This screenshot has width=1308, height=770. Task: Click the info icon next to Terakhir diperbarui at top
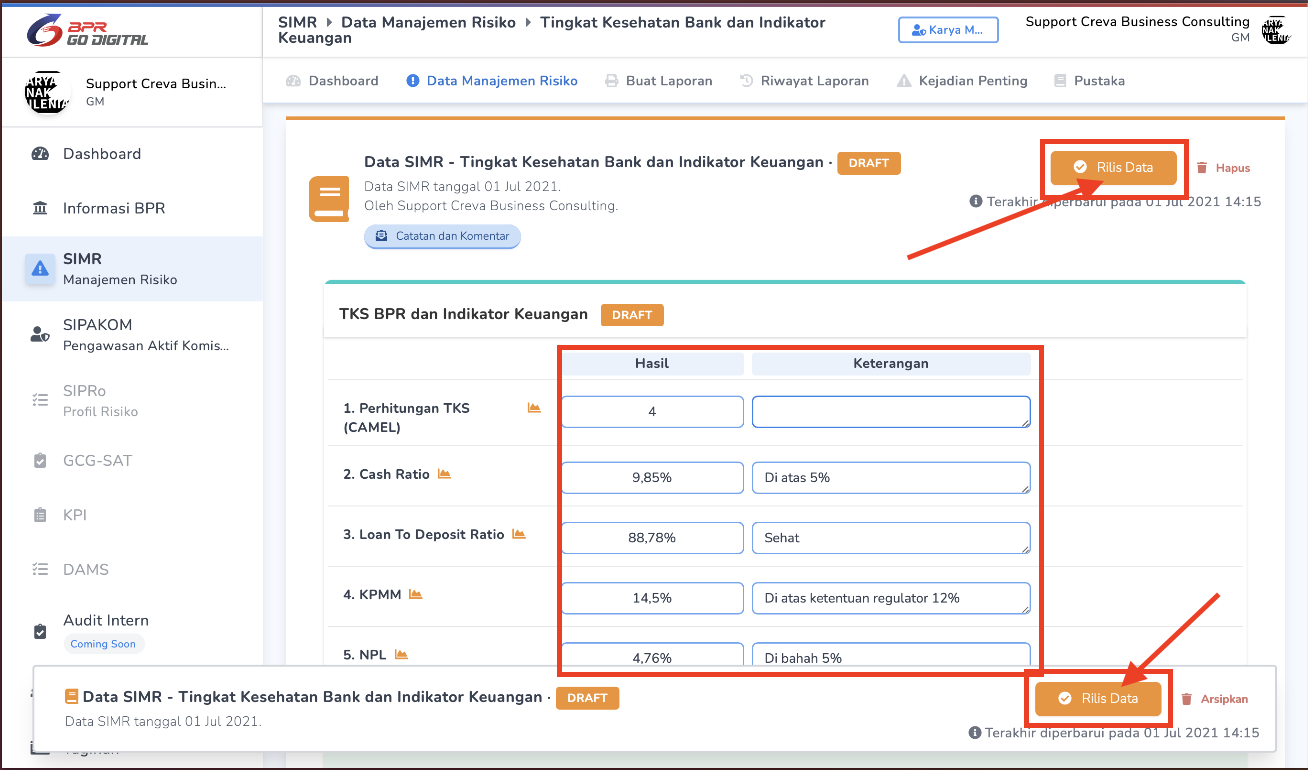click(976, 201)
